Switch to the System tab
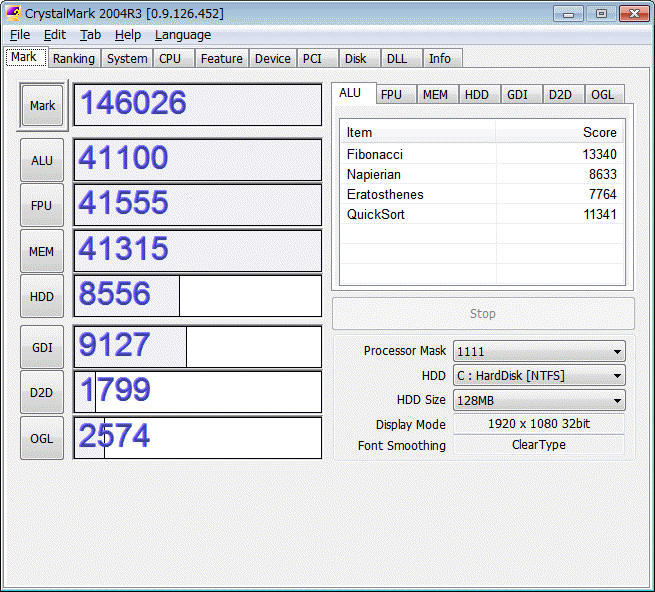Viewport: 655px width, 592px height. pyautogui.click(x=127, y=58)
